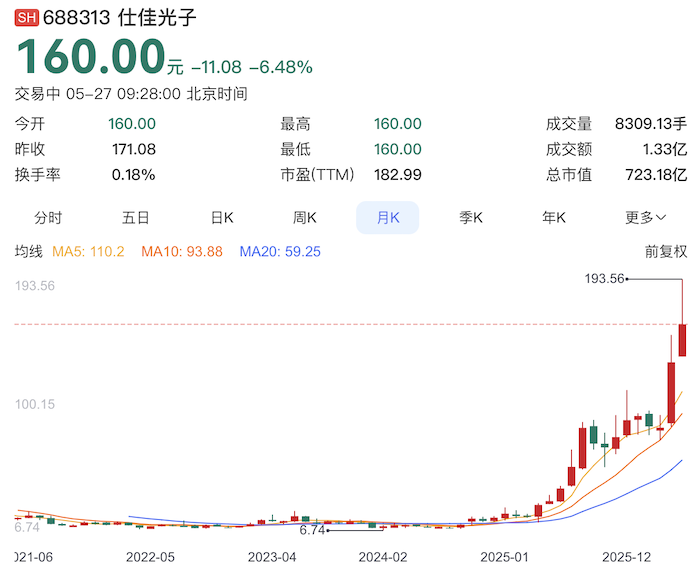The image size is (700, 576).
Task: Expand the 更多 more periods dropdown
Action: [646, 218]
